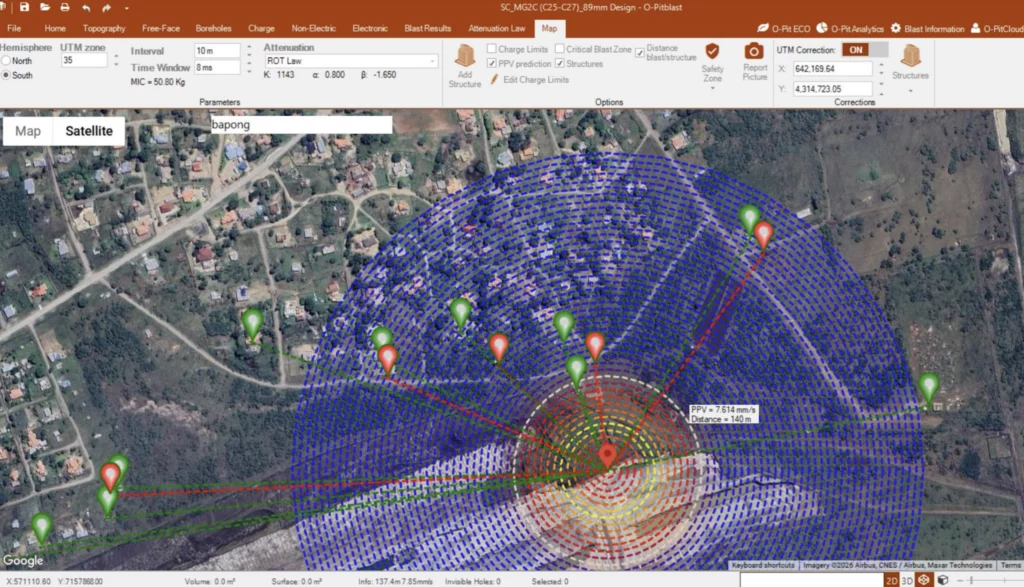The height and width of the screenshot is (587, 1024).
Task: Click the leftmost green pin at bottom-left
Action: 42,528
